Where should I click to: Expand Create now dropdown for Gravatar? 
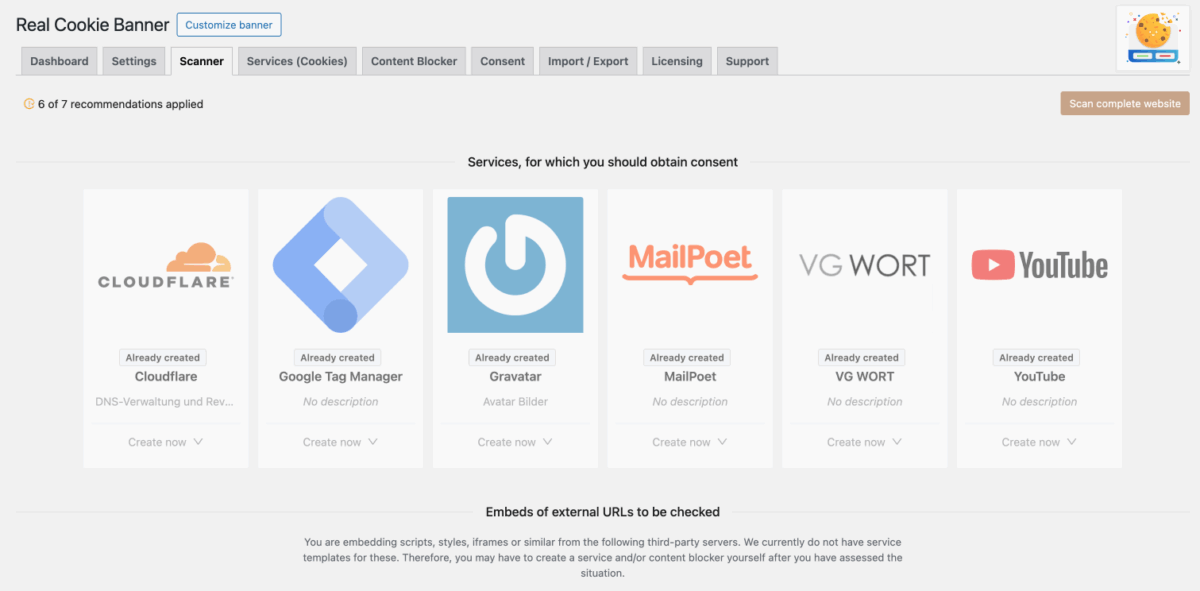pyautogui.click(x=515, y=442)
